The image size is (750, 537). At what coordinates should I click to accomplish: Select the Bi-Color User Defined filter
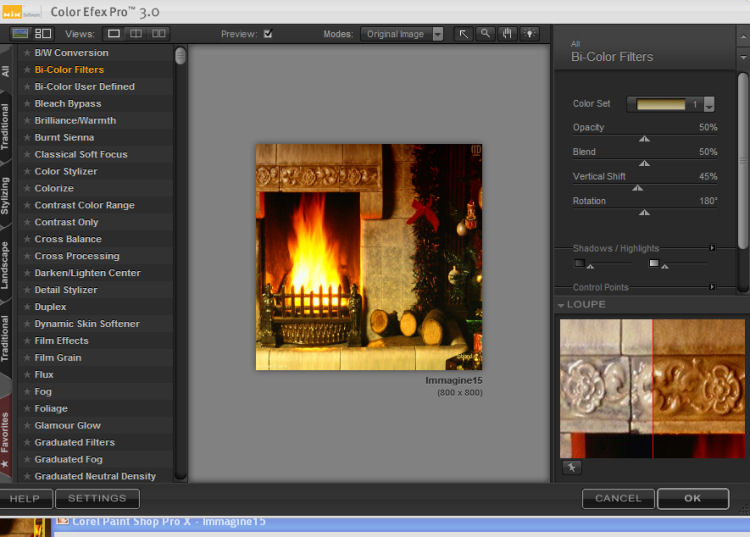pyautogui.click(x=85, y=87)
